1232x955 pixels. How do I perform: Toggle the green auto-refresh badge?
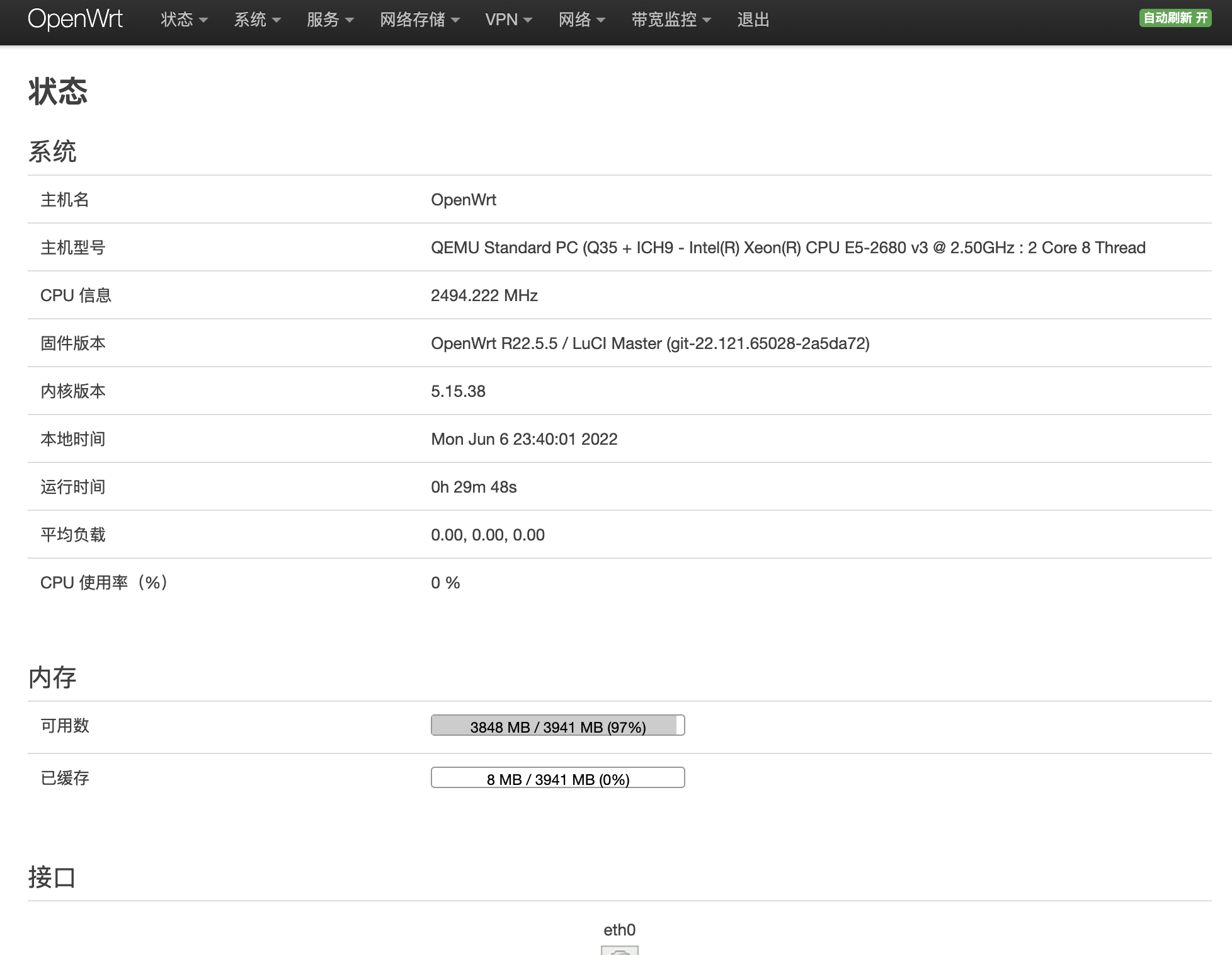click(1175, 18)
